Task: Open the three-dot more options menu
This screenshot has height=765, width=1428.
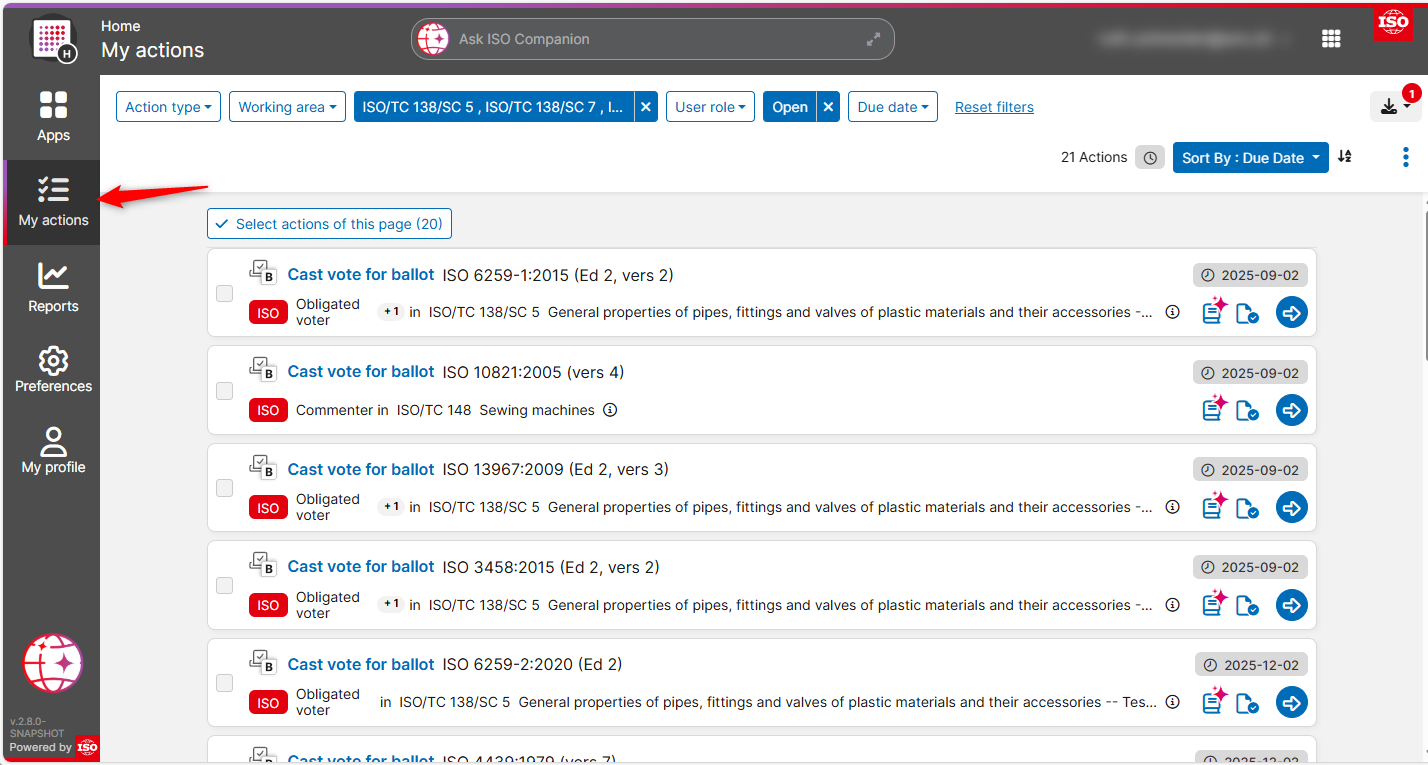Action: [1405, 157]
